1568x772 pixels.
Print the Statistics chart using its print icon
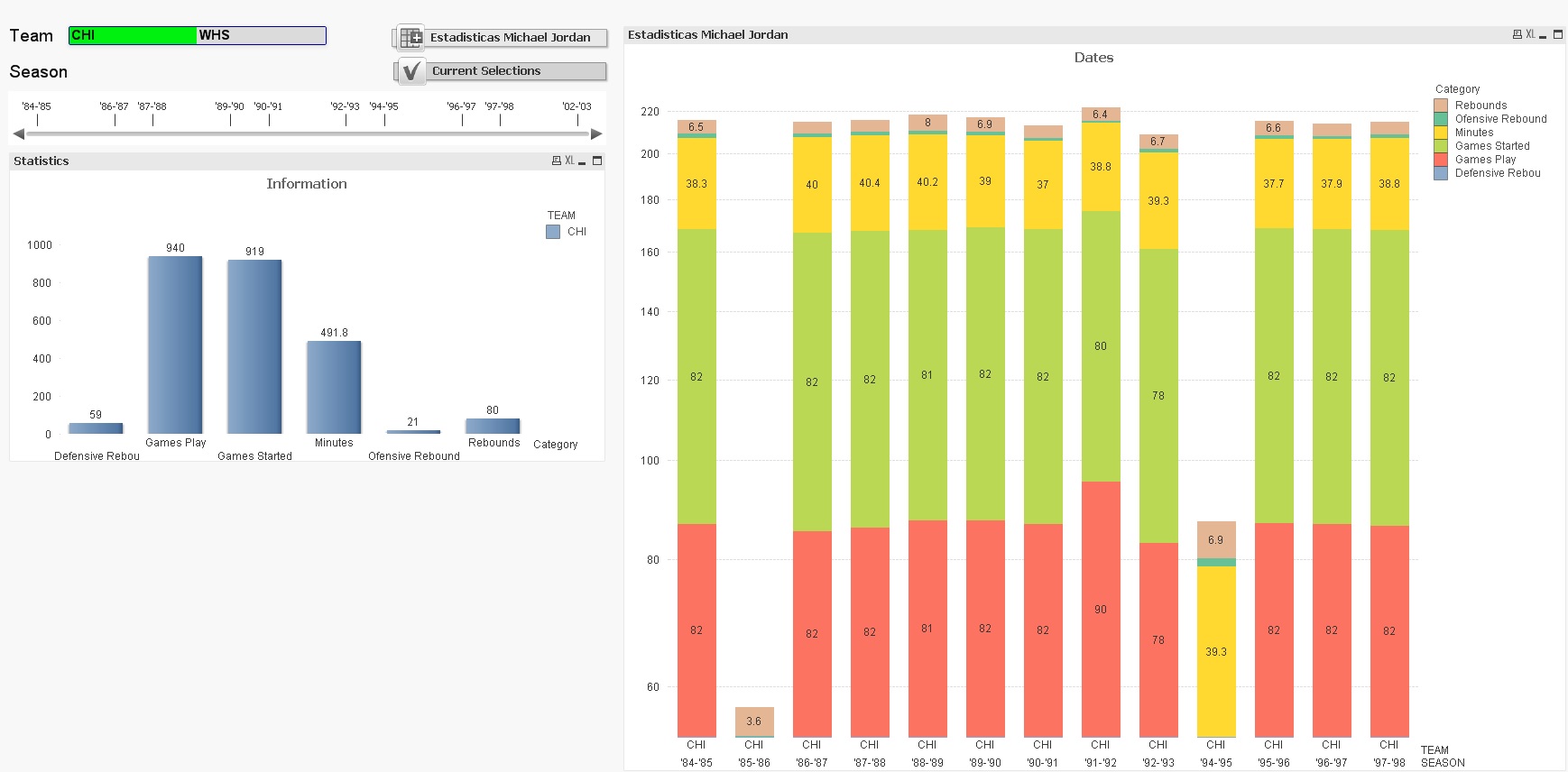pyautogui.click(x=556, y=161)
